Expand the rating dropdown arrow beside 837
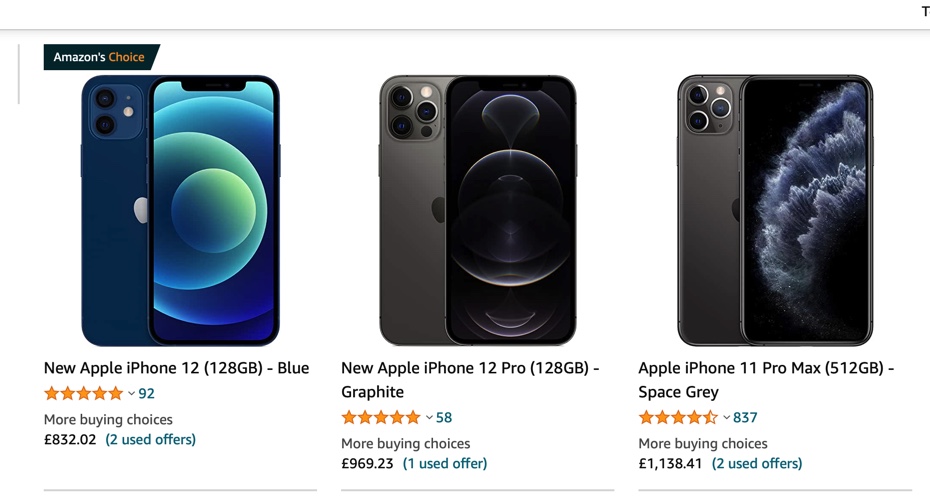 pos(726,418)
